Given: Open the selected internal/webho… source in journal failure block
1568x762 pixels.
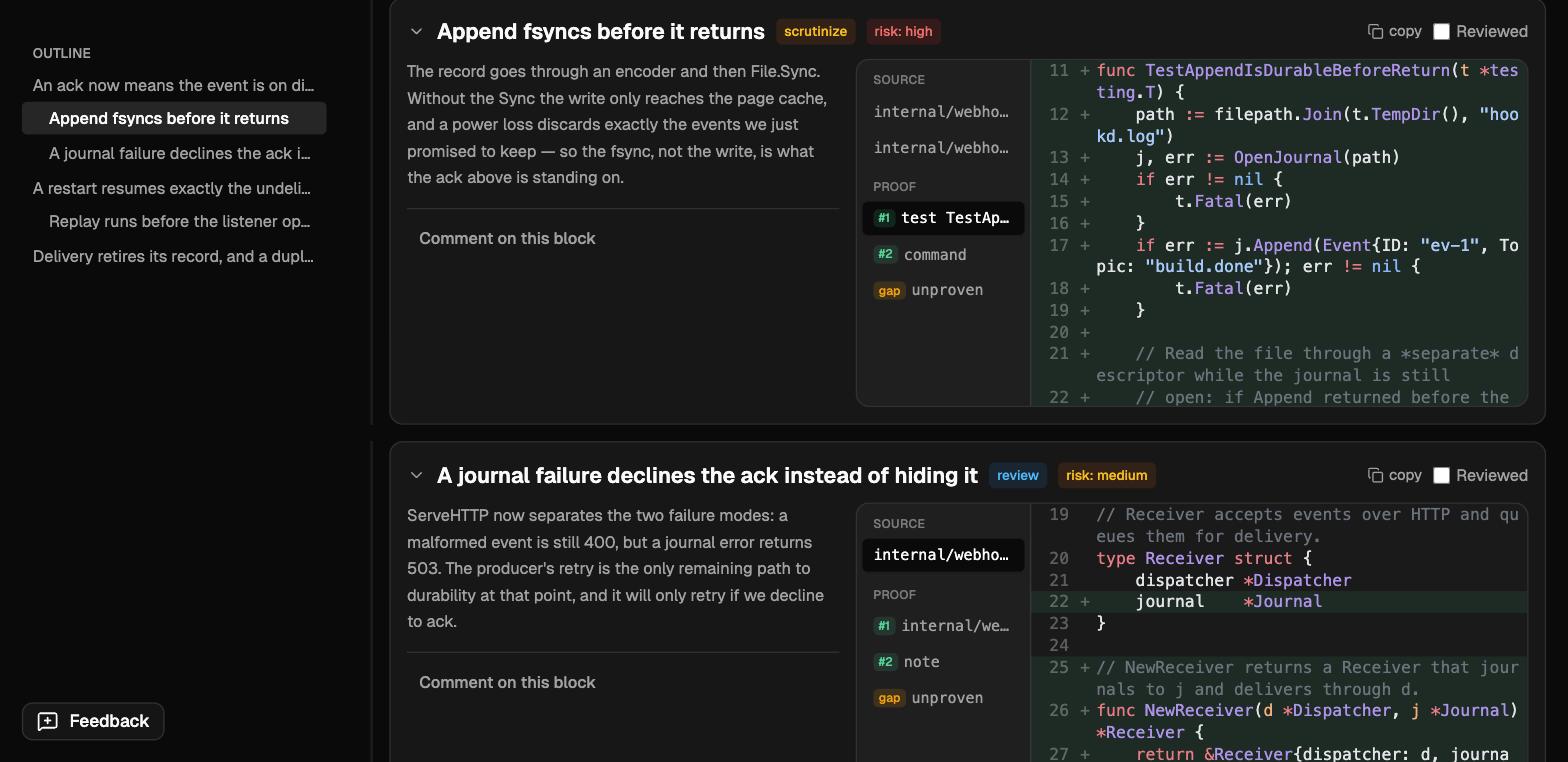Looking at the screenshot, I should coord(942,555).
